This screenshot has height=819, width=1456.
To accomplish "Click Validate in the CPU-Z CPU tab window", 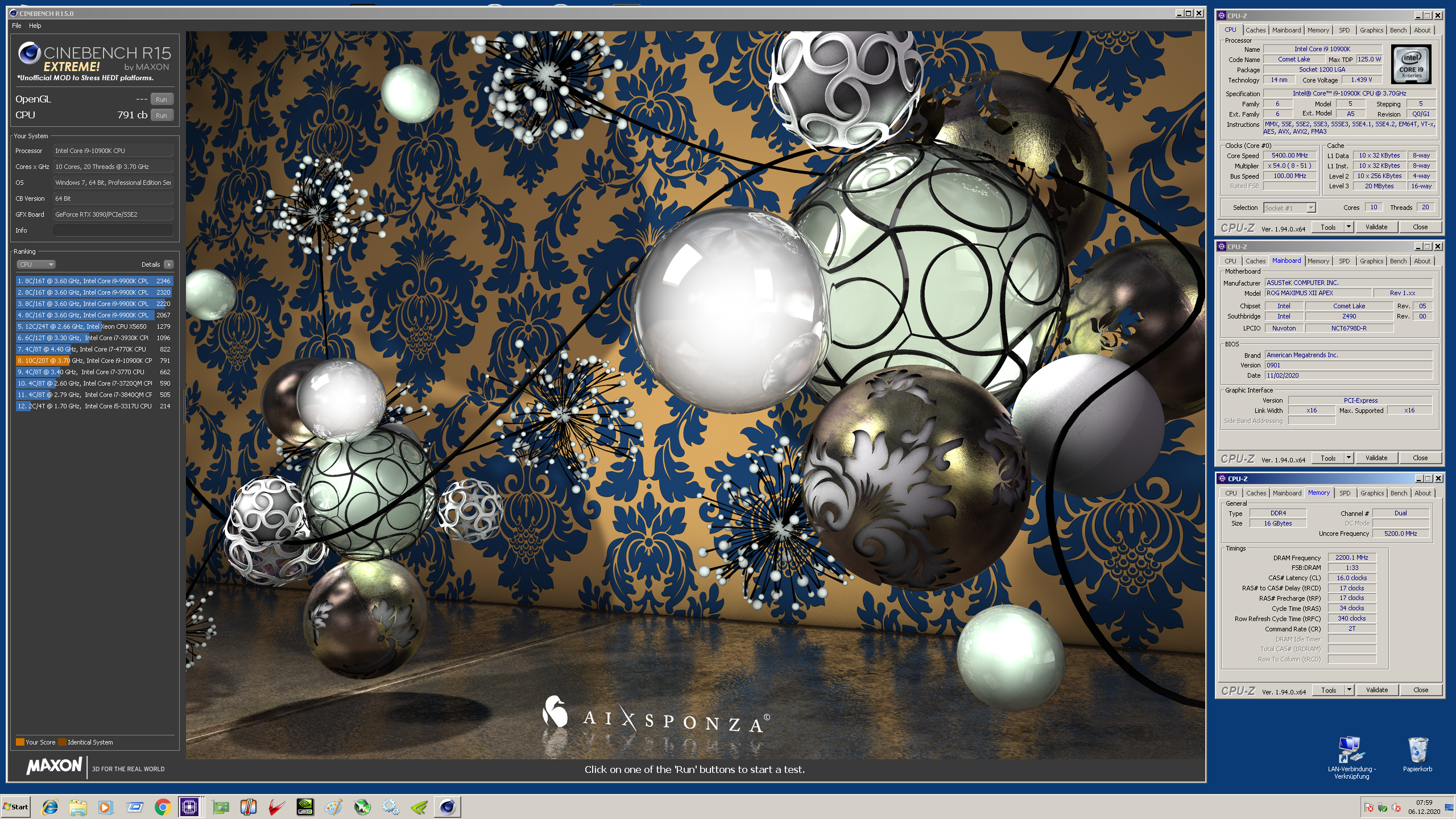I will tap(1376, 227).
